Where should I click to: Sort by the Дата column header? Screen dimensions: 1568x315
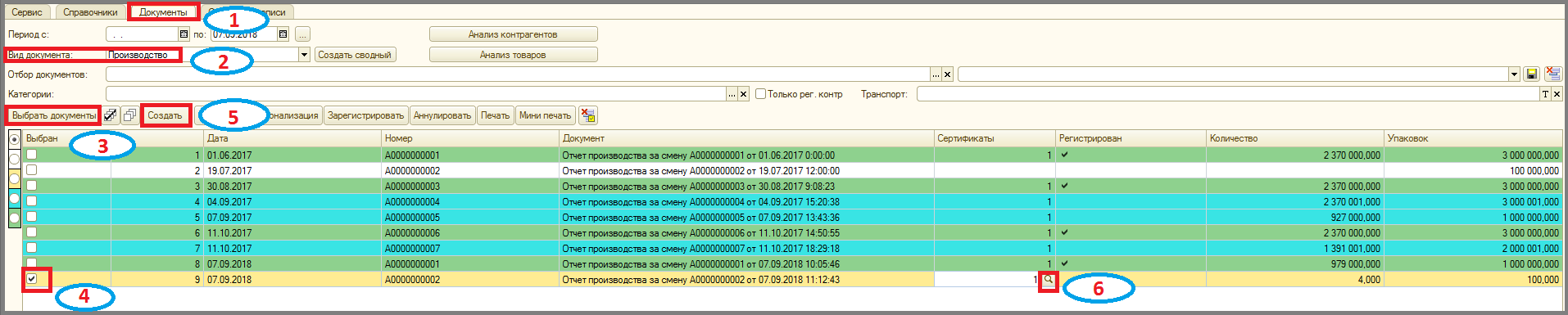[292, 138]
